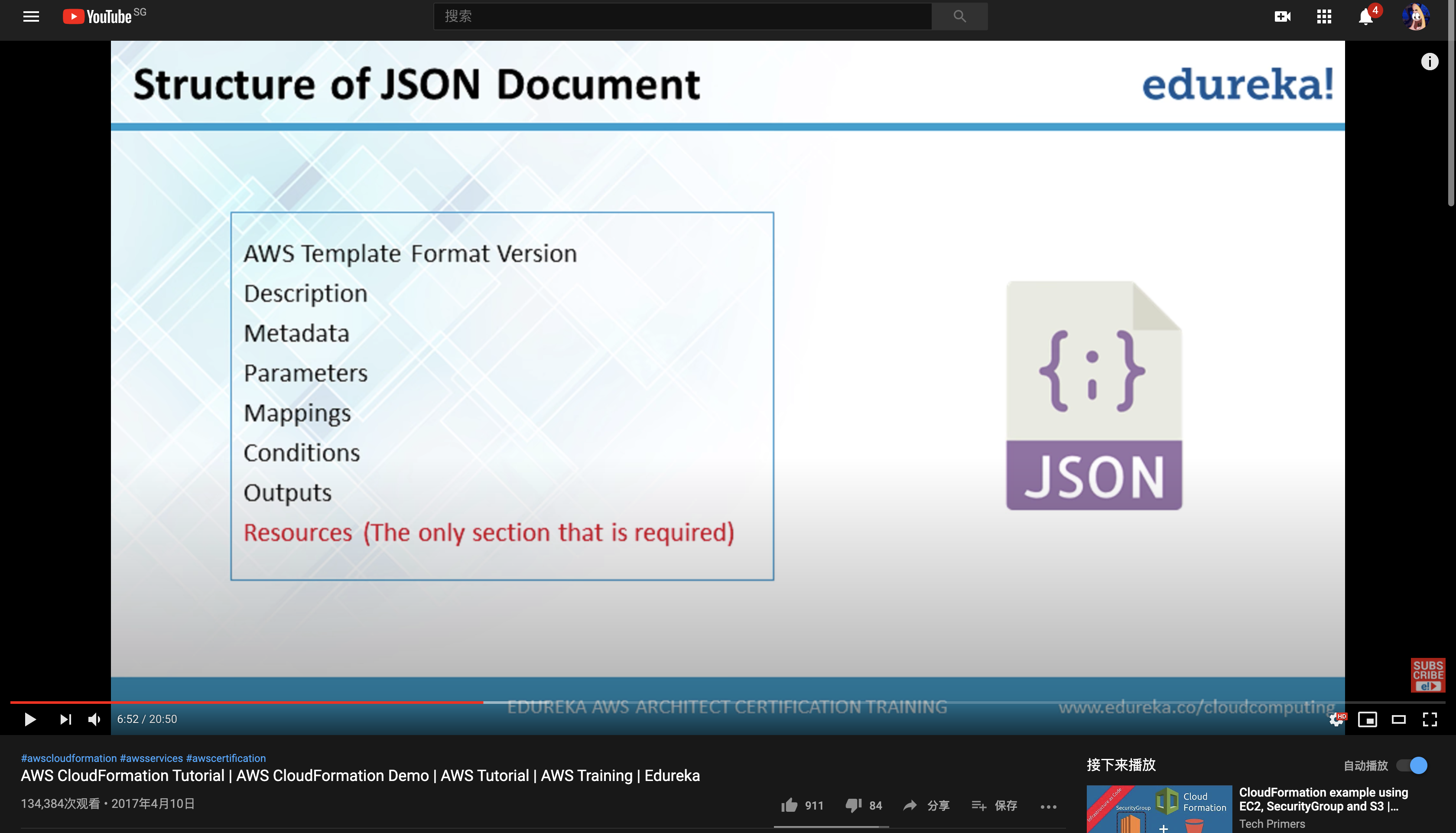Switch to theater mode
The width and height of the screenshot is (1456, 833).
(x=1398, y=719)
